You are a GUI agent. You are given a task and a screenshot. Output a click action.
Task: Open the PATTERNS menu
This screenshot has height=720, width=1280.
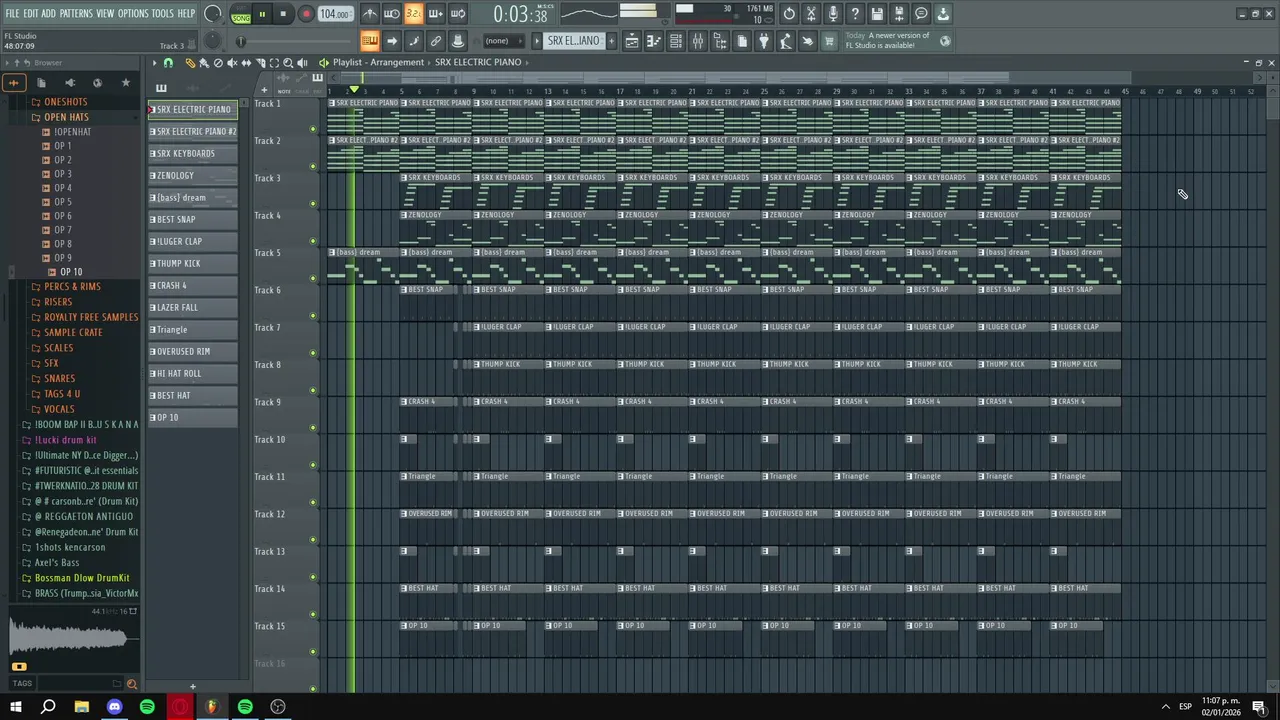pos(76,13)
